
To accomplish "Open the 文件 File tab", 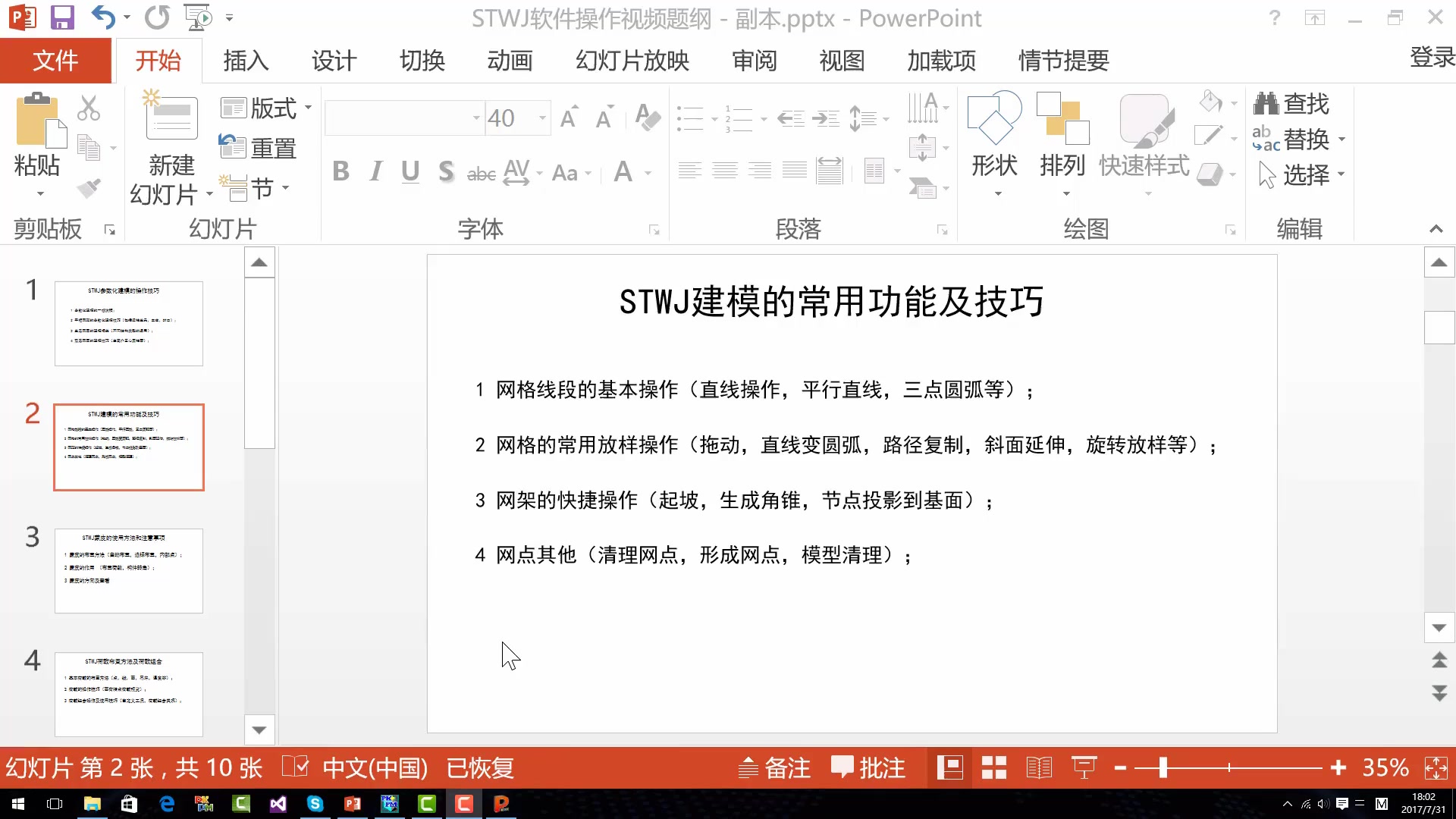I will point(55,61).
